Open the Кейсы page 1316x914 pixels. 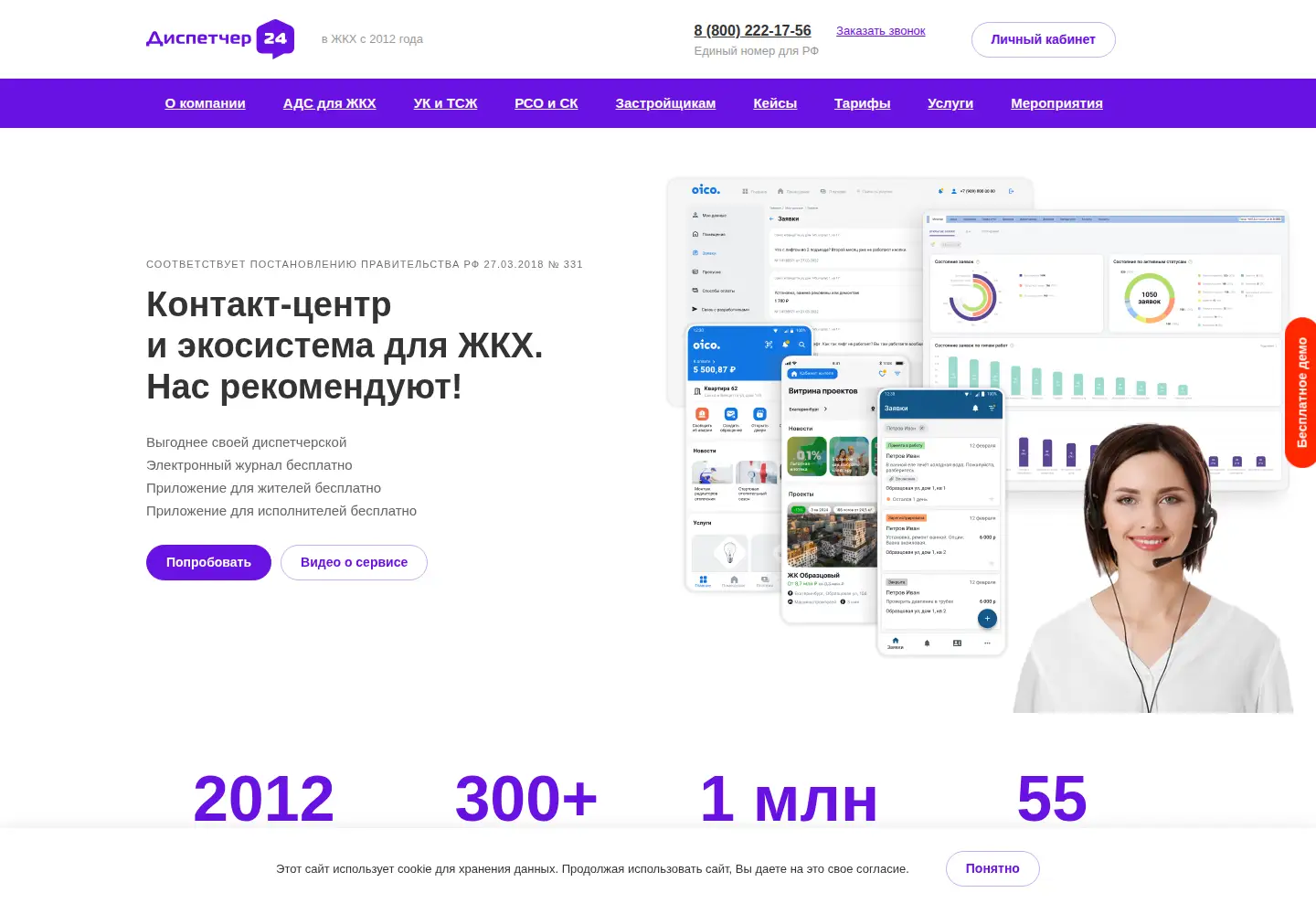[775, 103]
